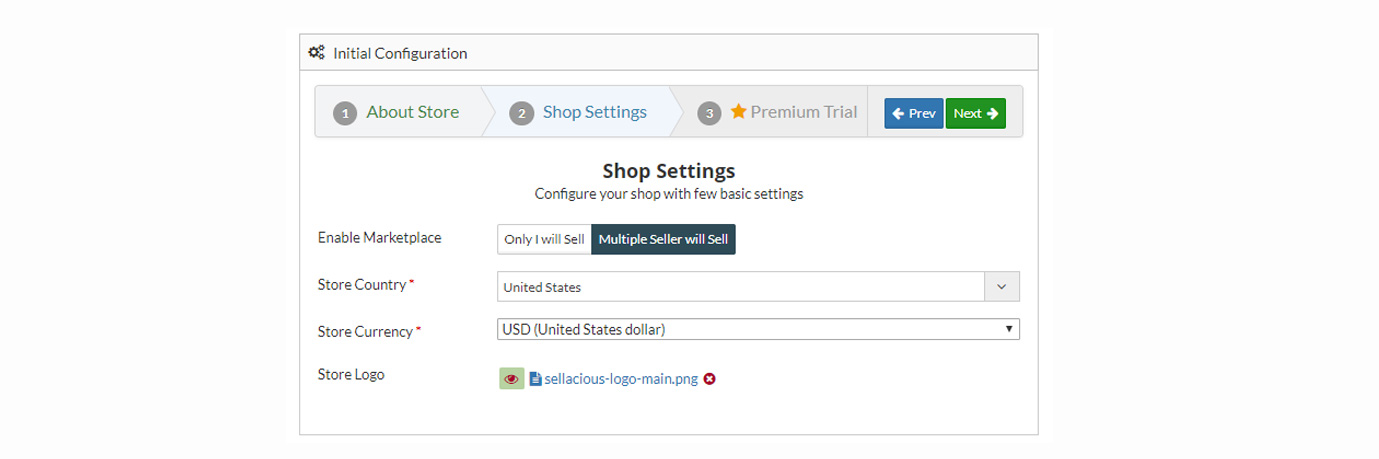The image size is (1379, 459).
Task: Preview store logo with eye icon
Action: pyautogui.click(x=512, y=379)
